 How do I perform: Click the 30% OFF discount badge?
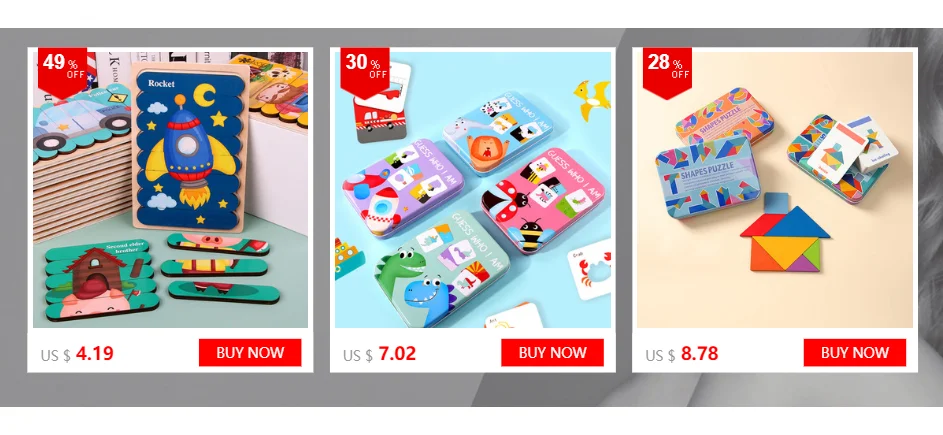click(364, 71)
